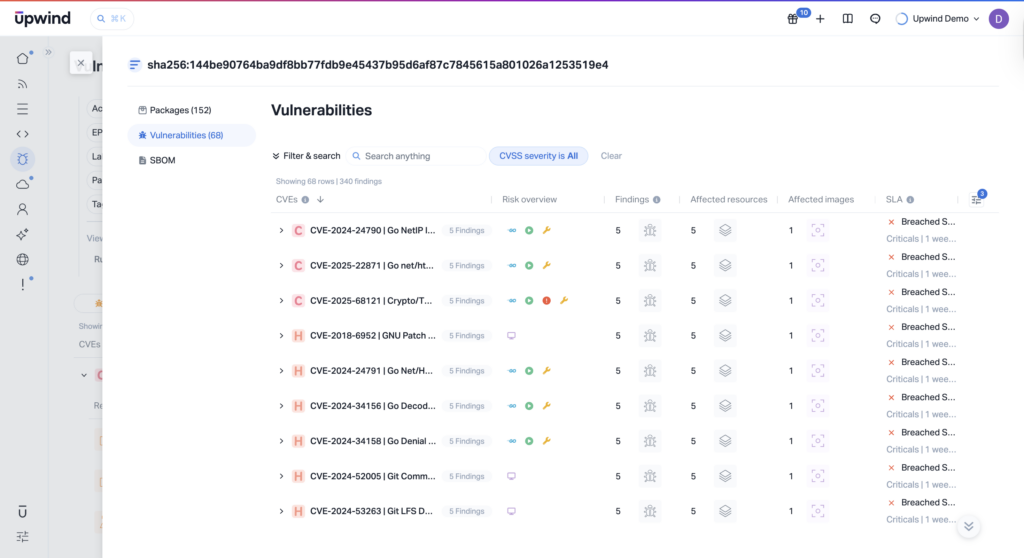Open the docs book icon in header
Screen dimensions: 1024x558
click(x=848, y=19)
